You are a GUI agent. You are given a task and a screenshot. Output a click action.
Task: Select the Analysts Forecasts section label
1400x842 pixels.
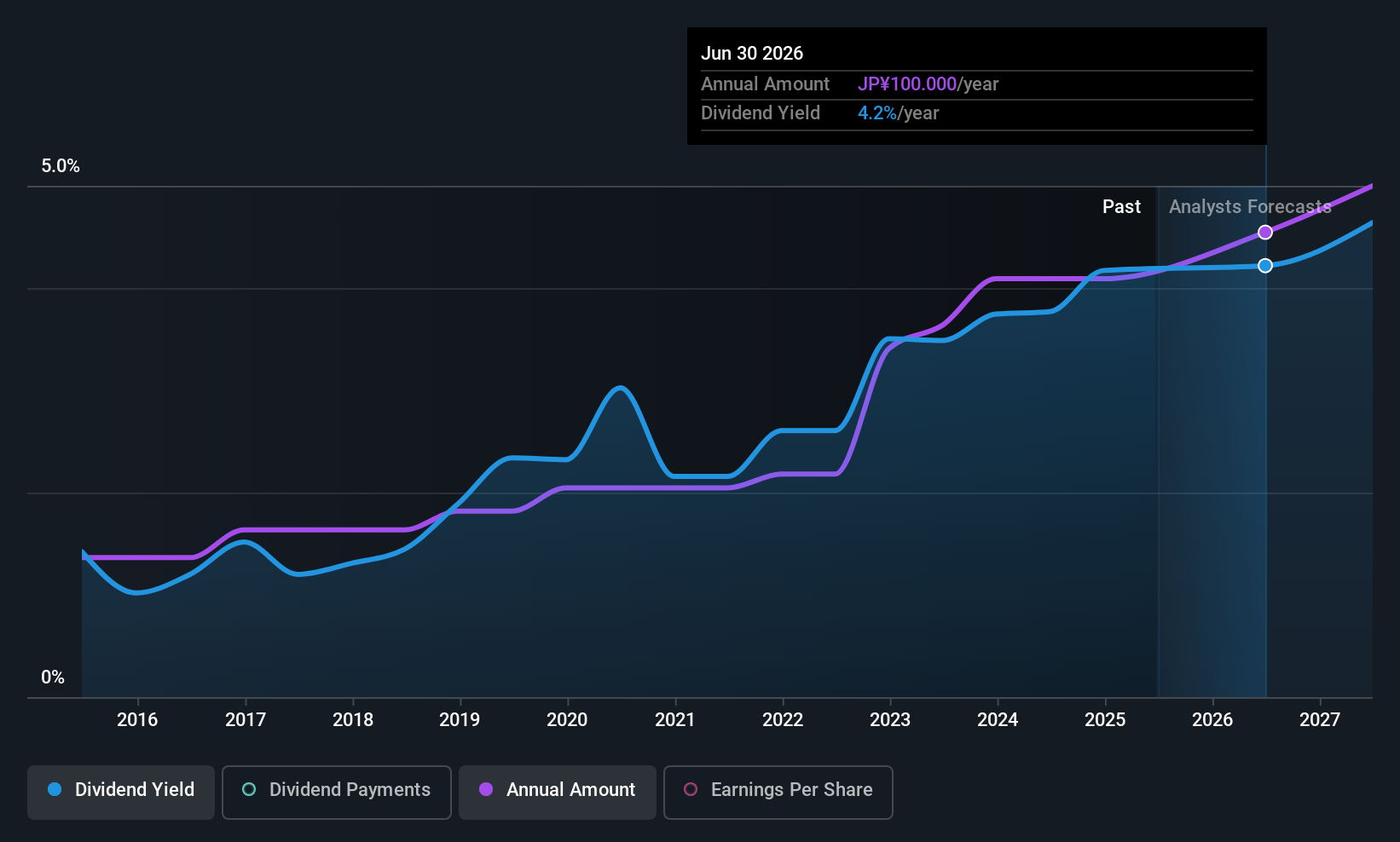(1249, 206)
